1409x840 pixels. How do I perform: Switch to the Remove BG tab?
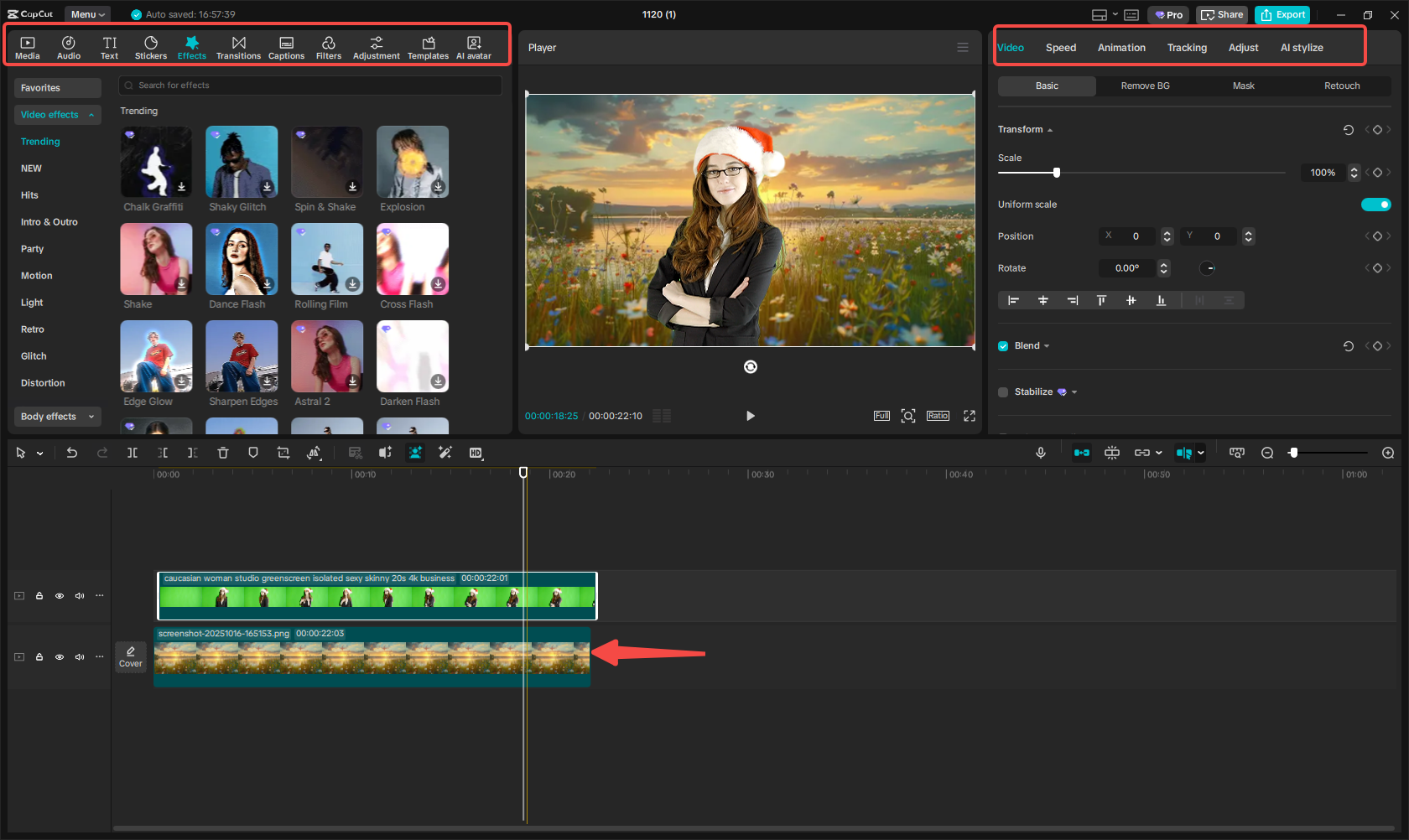click(x=1145, y=86)
